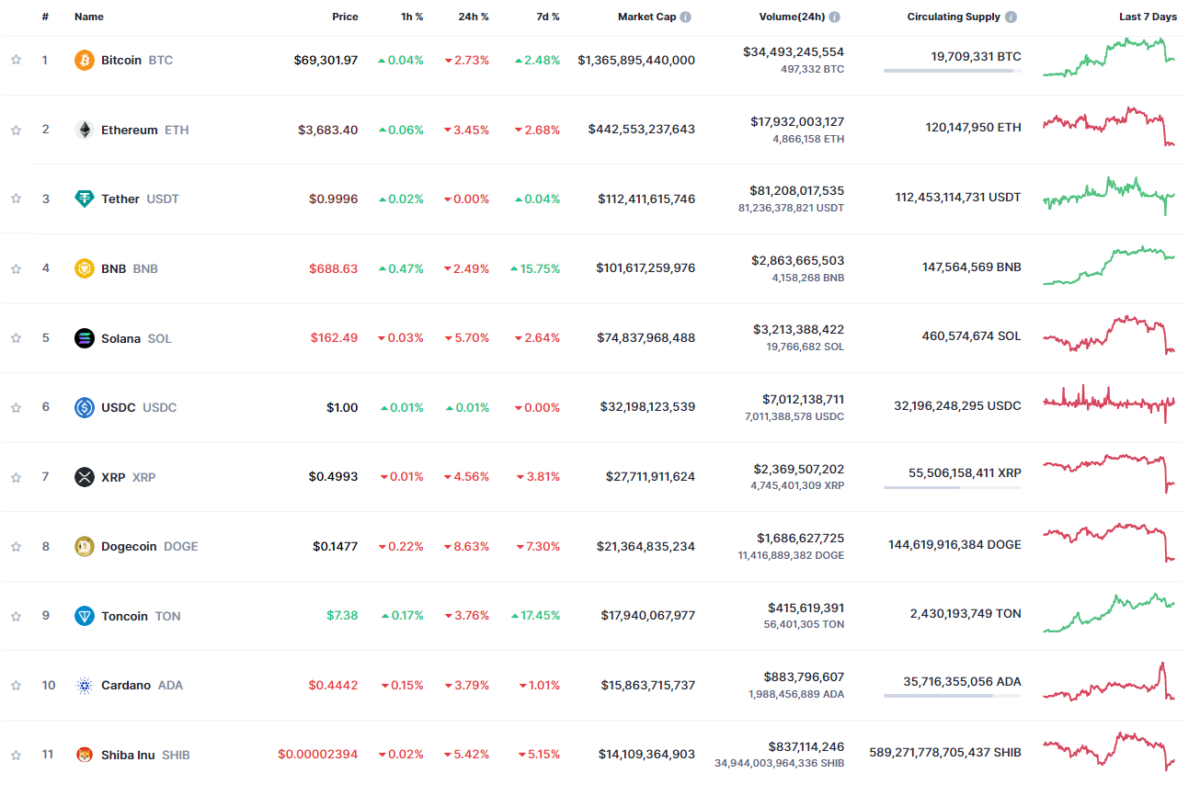
Task: Open the Tether USDT coin page
Action: [140, 199]
